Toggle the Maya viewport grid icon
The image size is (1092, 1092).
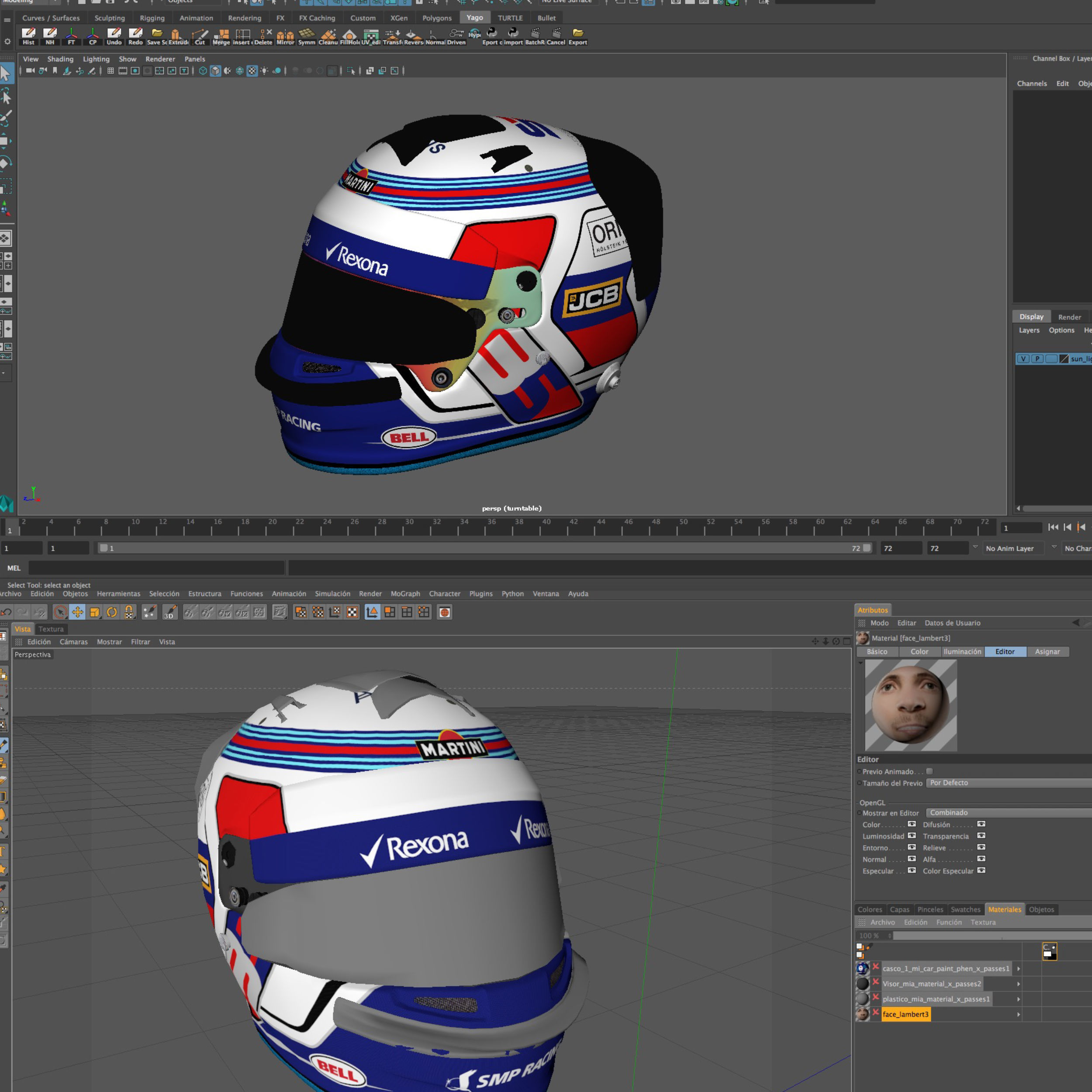tap(110, 71)
